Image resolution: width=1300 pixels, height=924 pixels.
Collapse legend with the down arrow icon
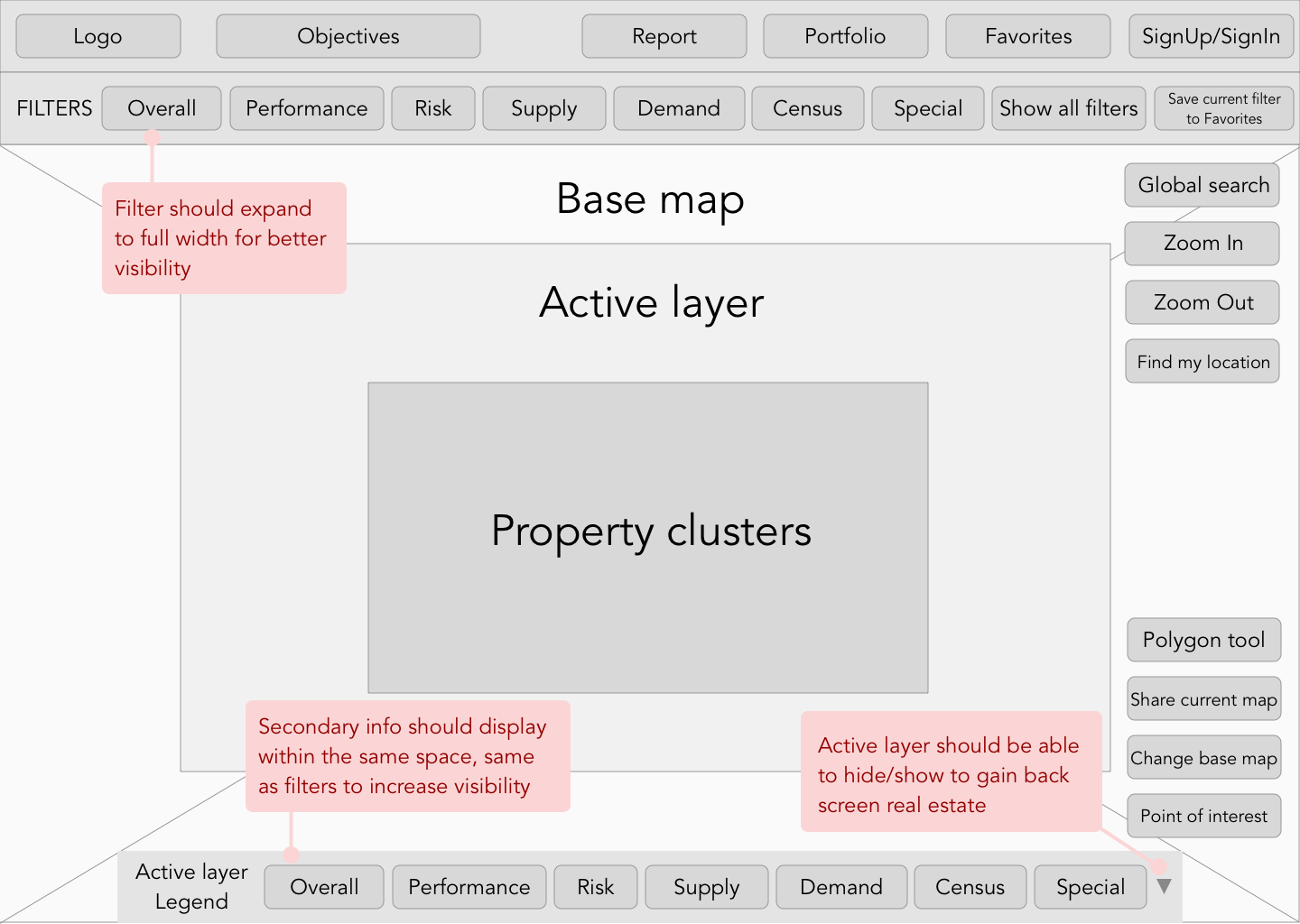pyautogui.click(x=1165, y=886)
